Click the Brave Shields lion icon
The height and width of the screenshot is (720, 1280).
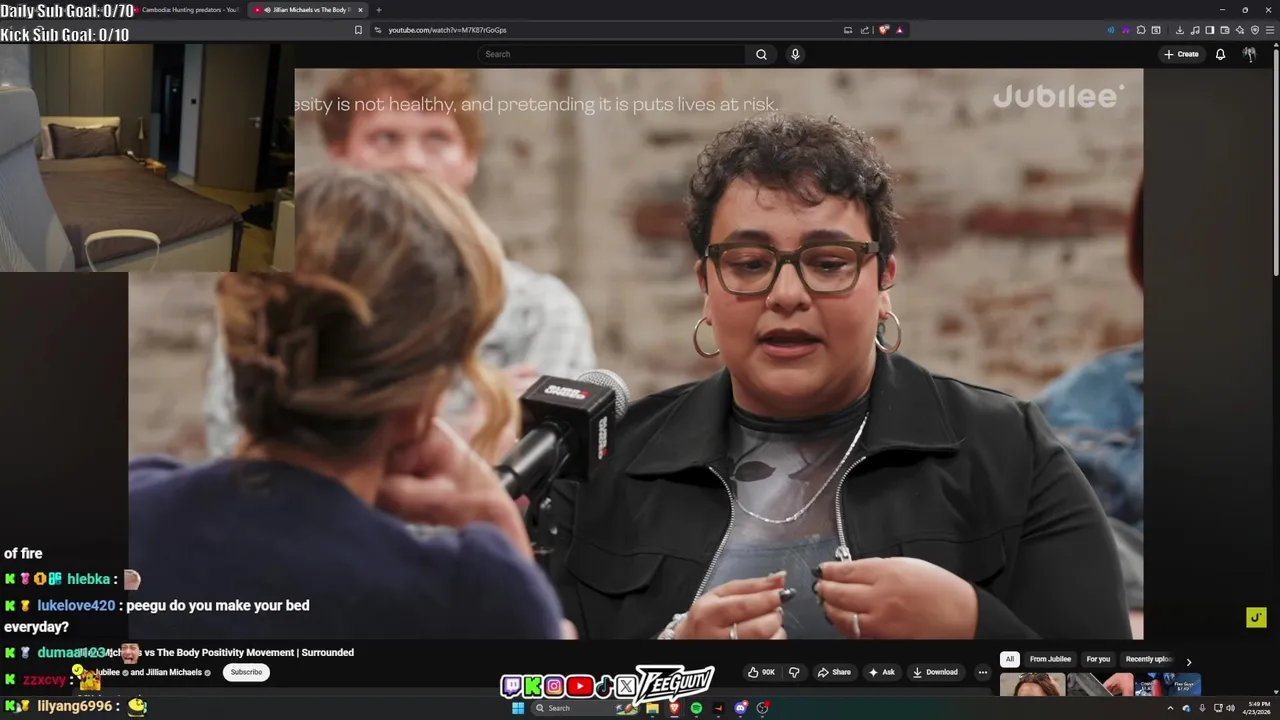pos(884,30)
